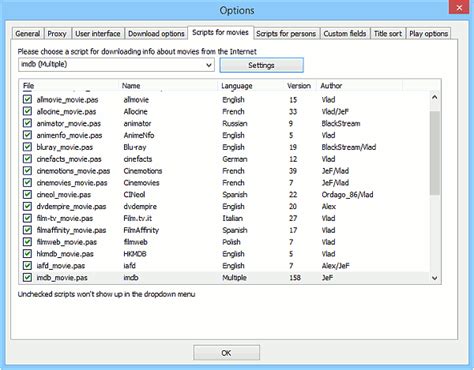This screenshot has width=474, height=370.
Task: Click the FilmAffinity name entry
Action: tap(141, 230)
